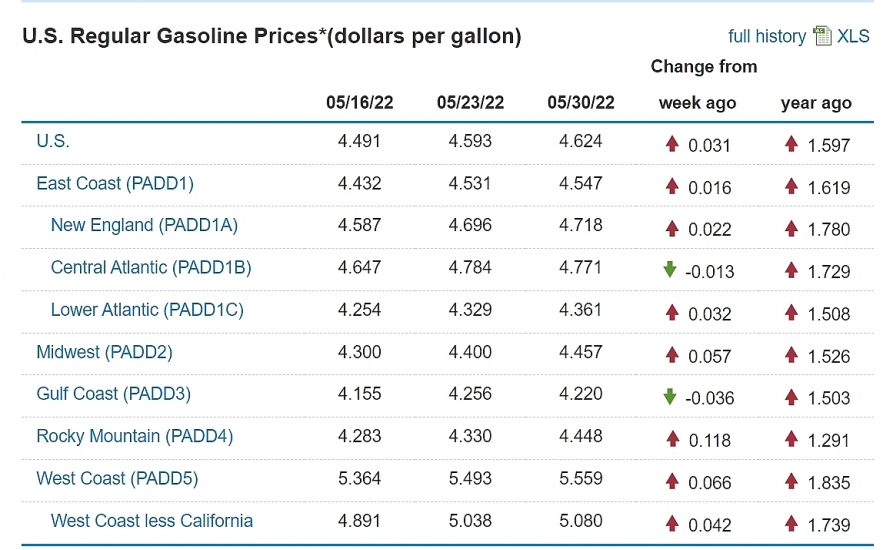Open the full history link
Image resolution: width=883 pixels, height=550 pixels.
click(x=766, y=36)
